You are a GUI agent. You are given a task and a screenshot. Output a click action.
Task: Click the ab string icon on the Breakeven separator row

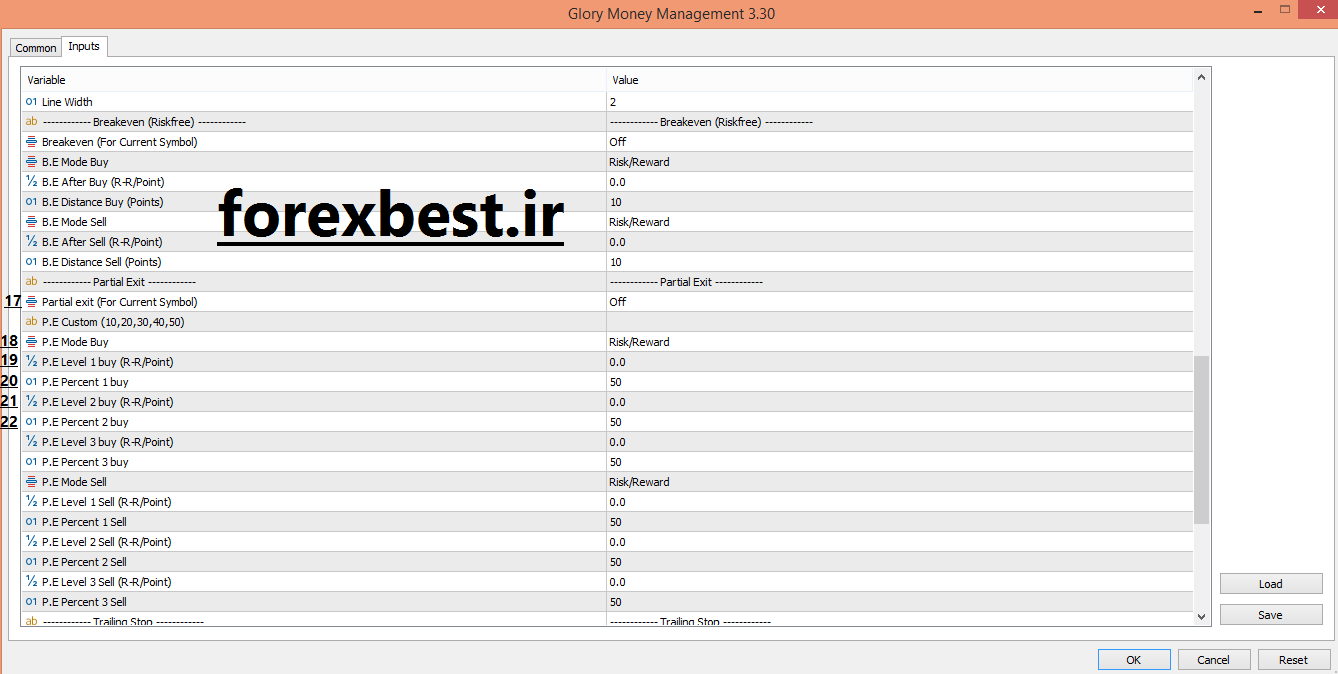[x=31, y=121]
